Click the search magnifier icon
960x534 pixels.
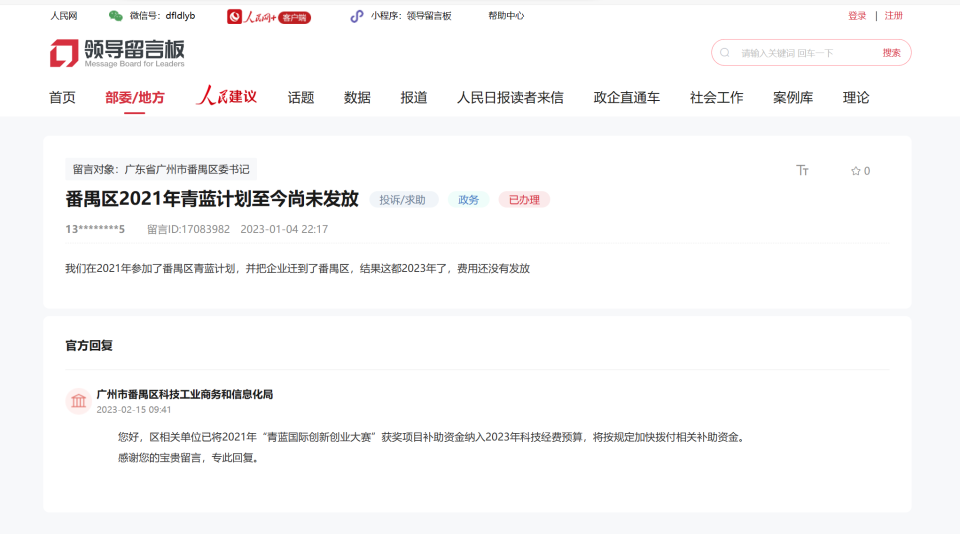pyautogui.click(x=725, y=53)
